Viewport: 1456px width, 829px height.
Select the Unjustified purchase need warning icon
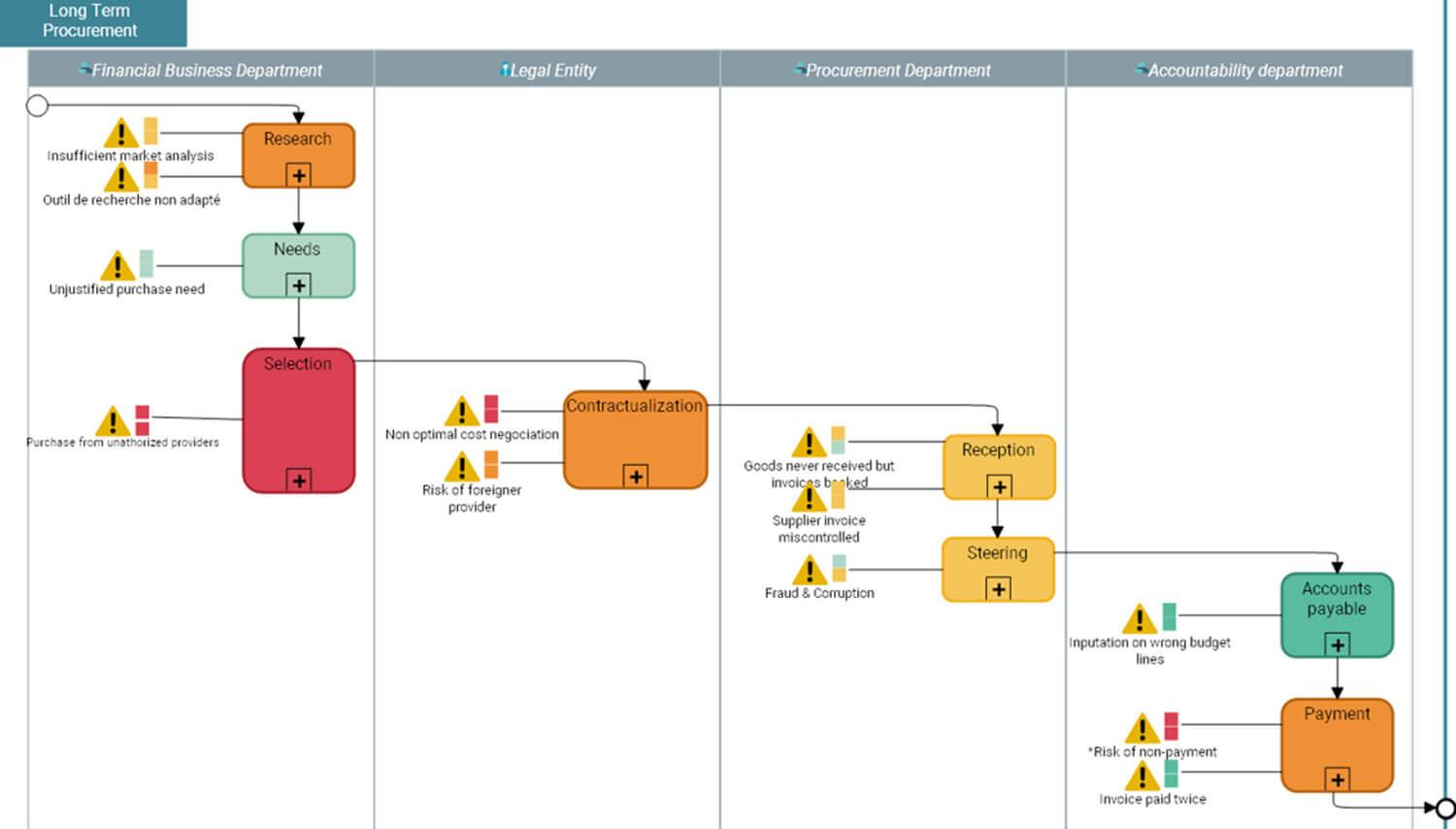click(117, 266)
